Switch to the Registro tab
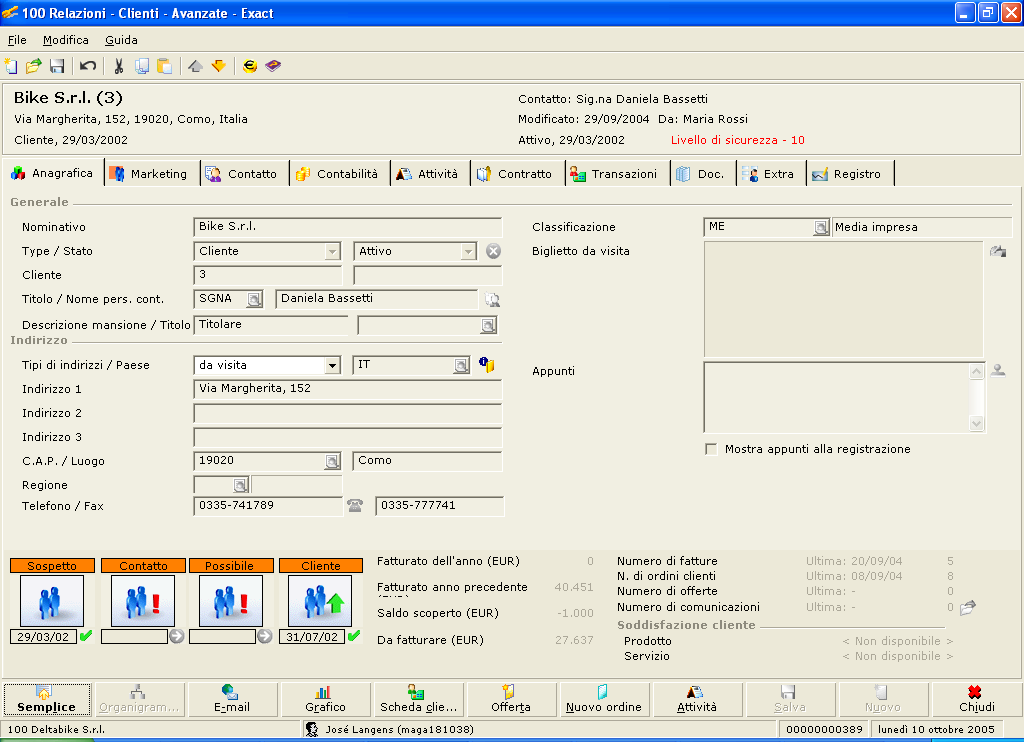Viewport: 1024px width, 742px height. click(x=848, y=174)
